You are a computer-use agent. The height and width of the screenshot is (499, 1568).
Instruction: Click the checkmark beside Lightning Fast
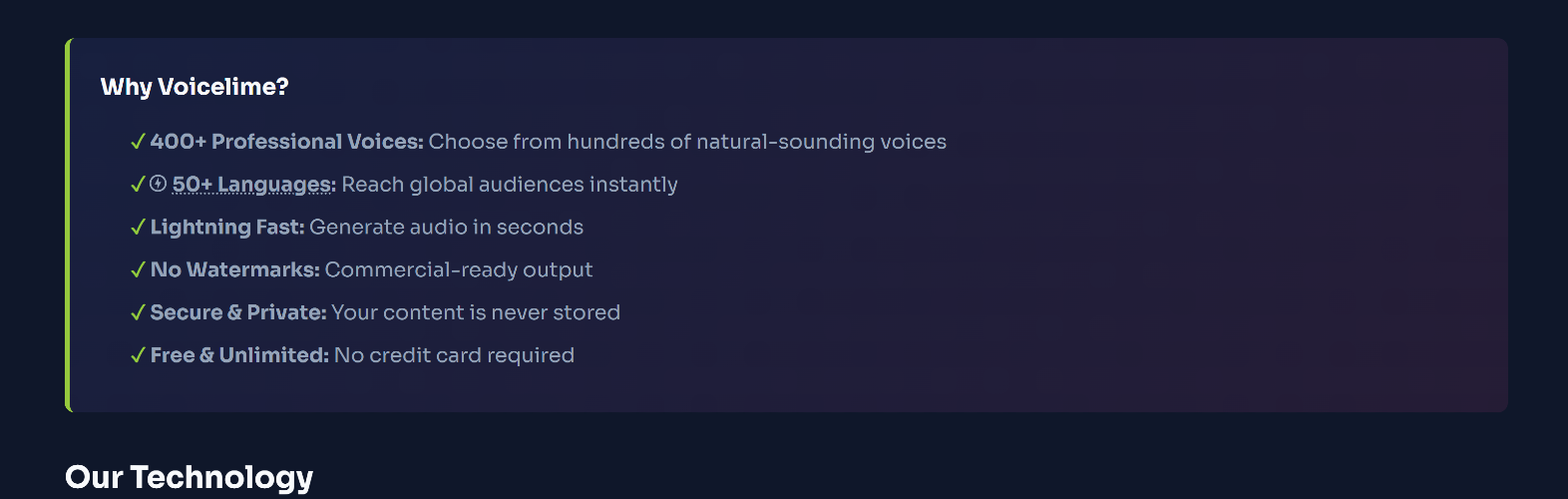(x=138, y=228)
